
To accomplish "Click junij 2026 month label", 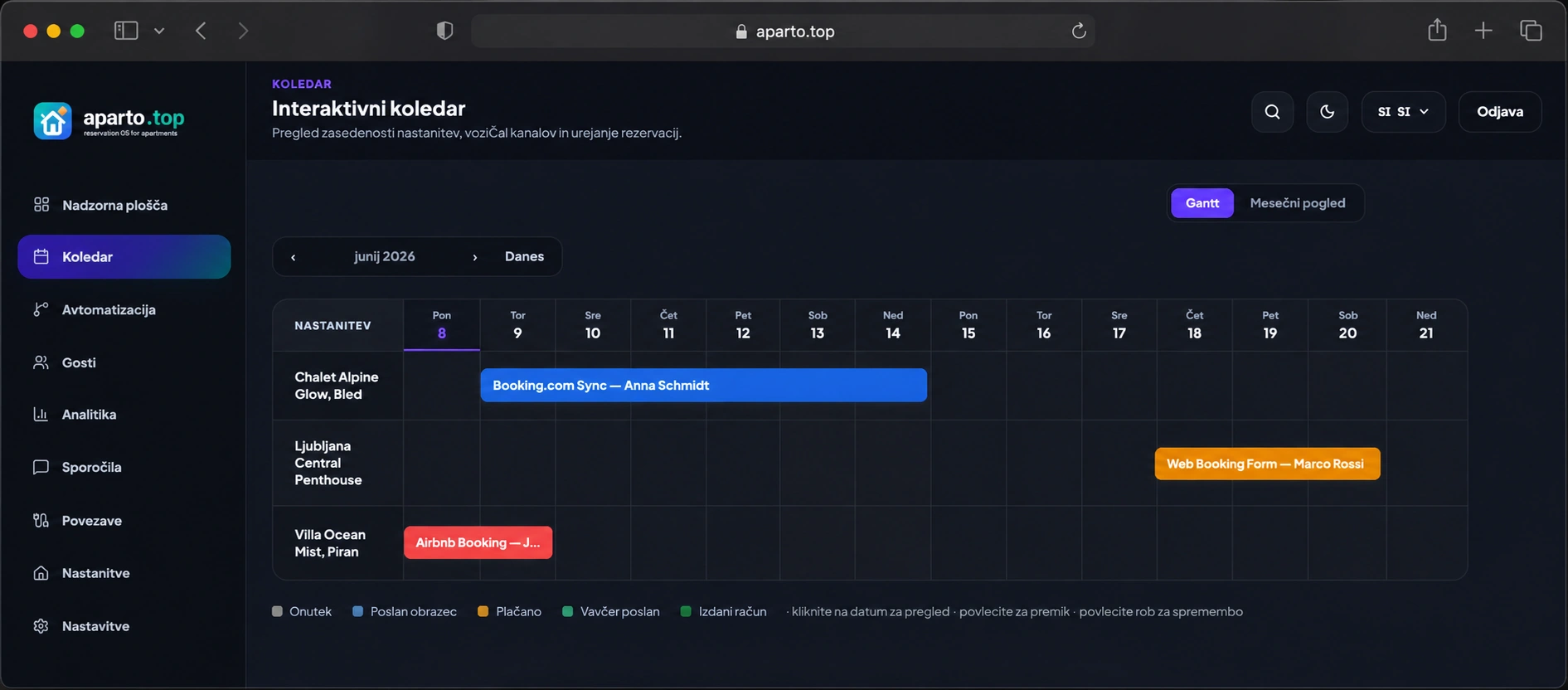I will 385,256.
